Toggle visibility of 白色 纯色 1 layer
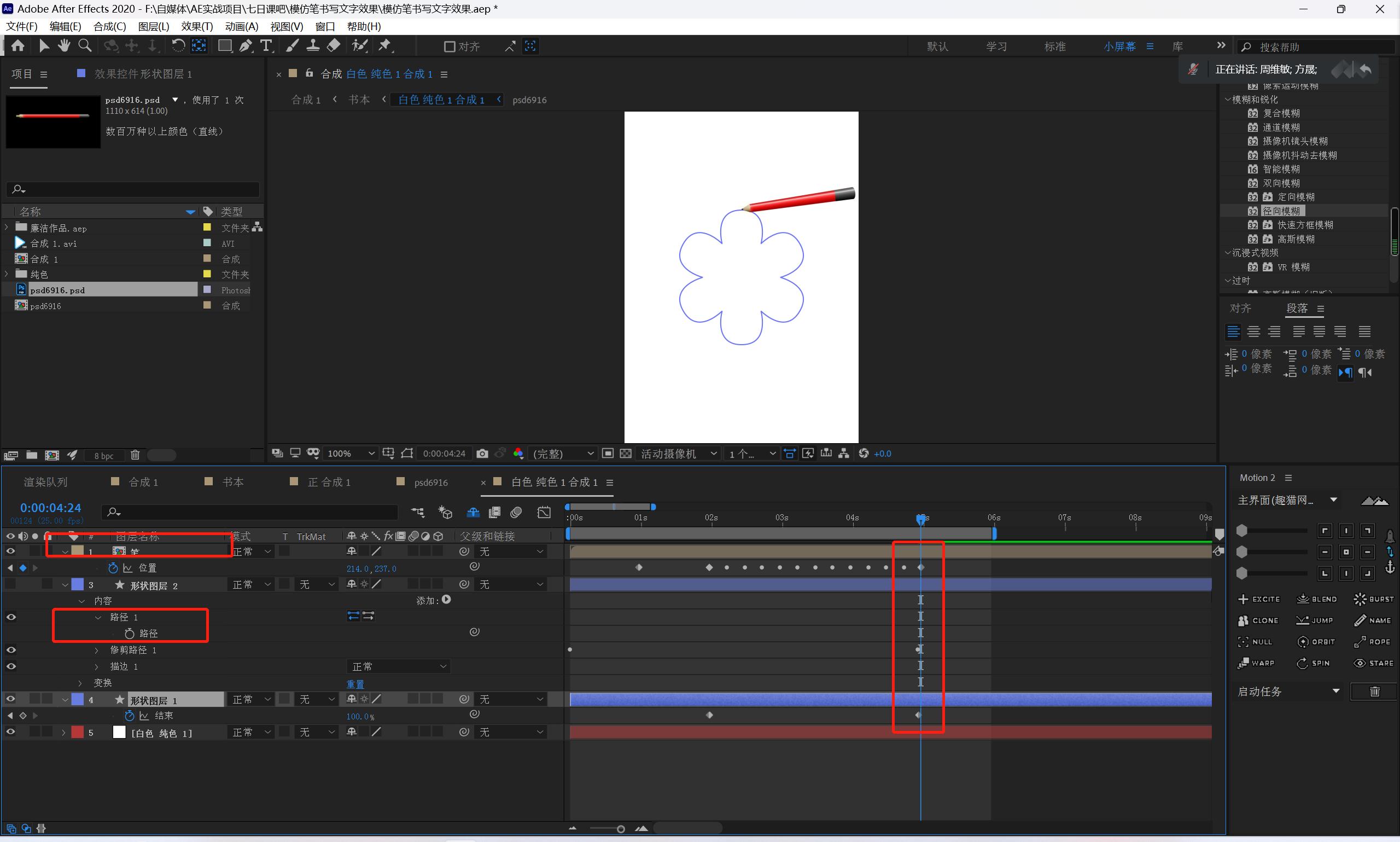The image size is (1400, 842). (10, 732)
